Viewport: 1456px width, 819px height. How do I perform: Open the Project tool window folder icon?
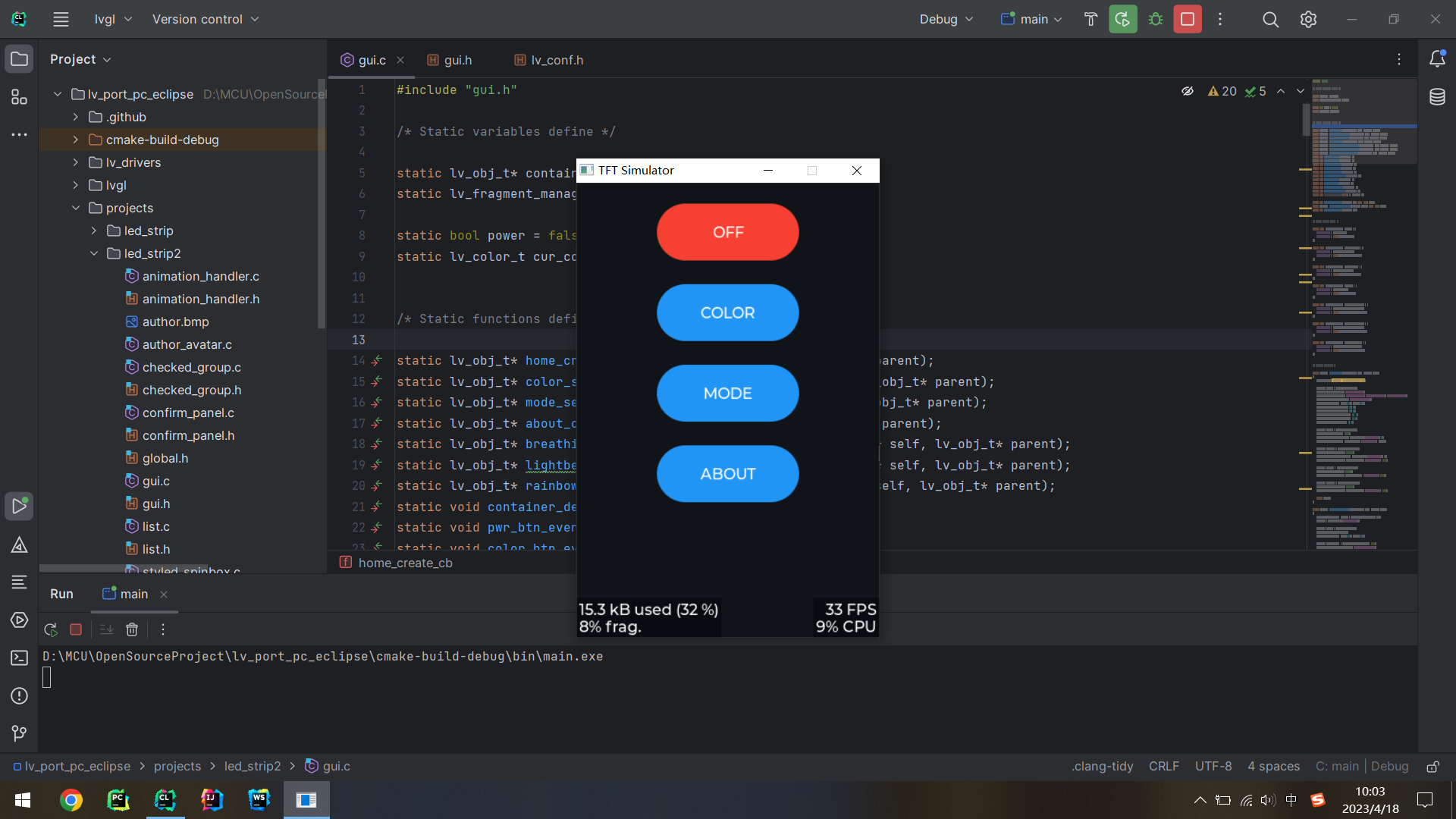point(19,59)
